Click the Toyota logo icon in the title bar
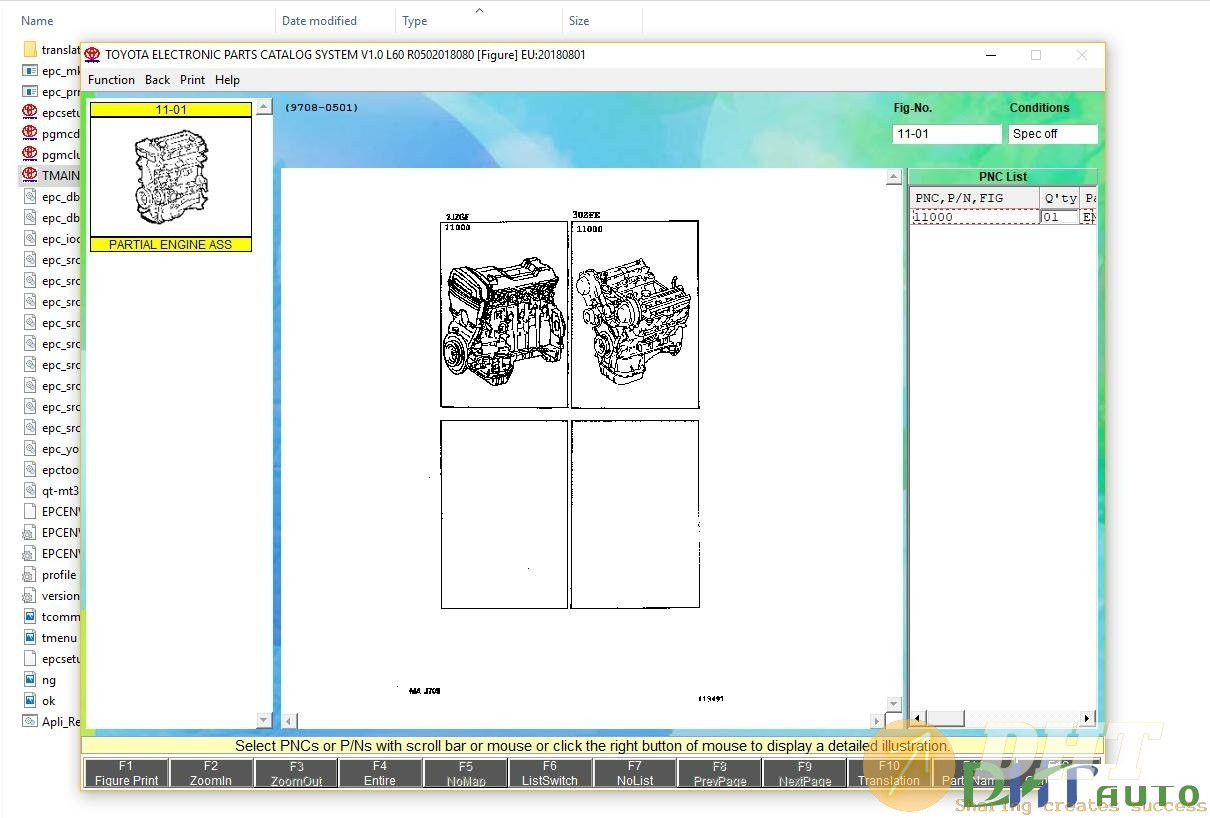 pyautogui.click(x=92, y=55)
